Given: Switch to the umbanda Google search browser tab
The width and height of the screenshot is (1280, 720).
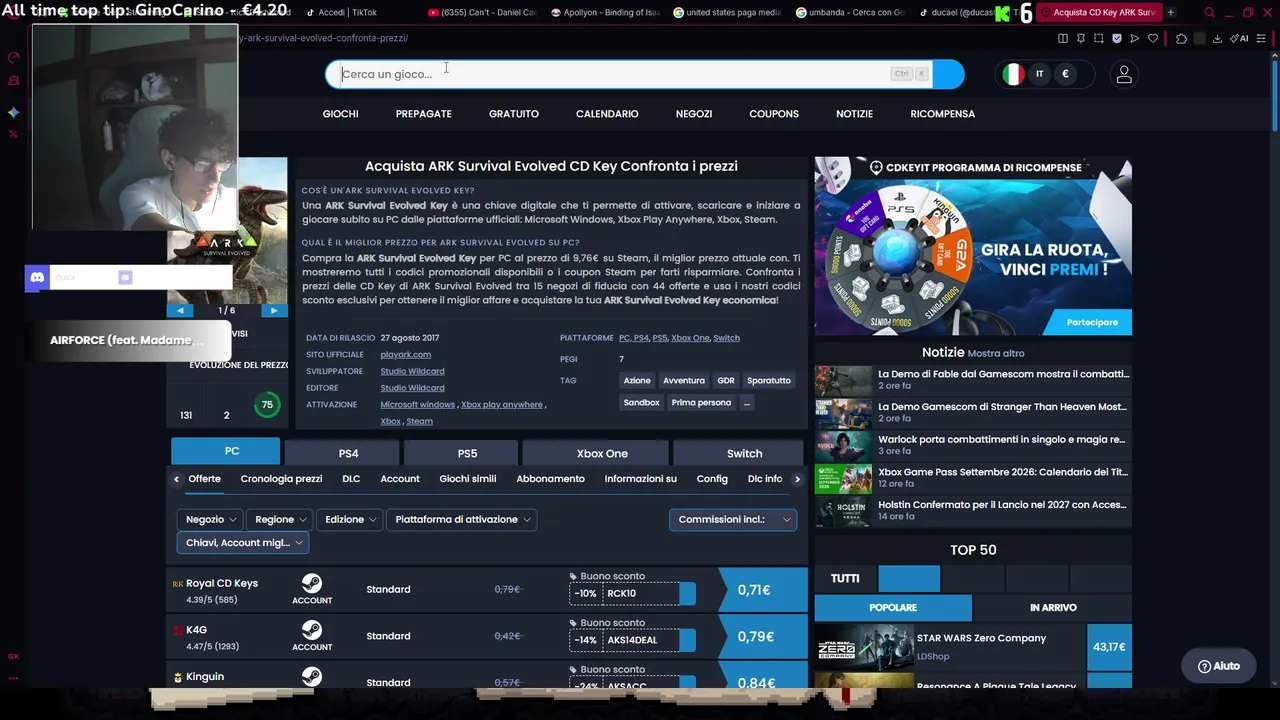Looking at the screenshot, I should pyautogui.click(x=851, y=12).
